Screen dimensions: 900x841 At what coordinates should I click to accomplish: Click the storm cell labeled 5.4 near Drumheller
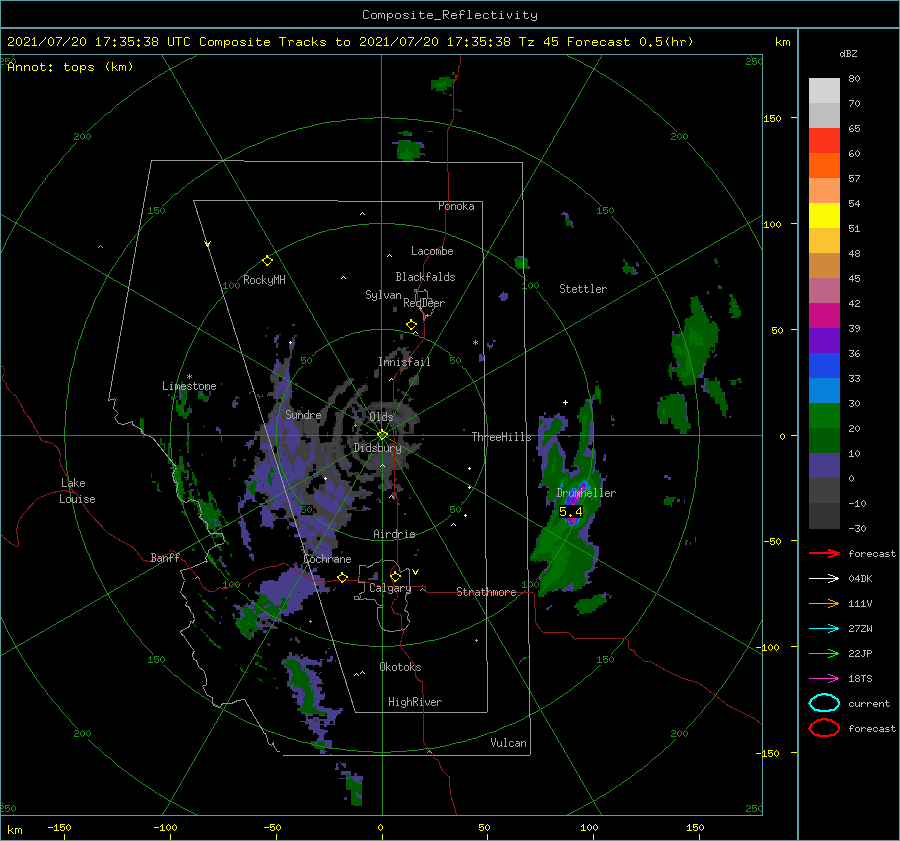(x=571, y=511)
